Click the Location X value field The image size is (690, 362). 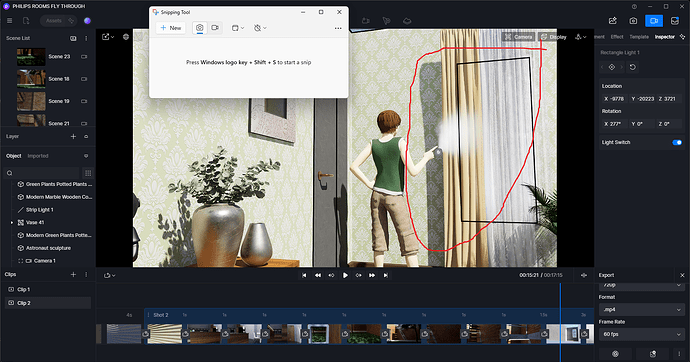[x=614, y=99]
